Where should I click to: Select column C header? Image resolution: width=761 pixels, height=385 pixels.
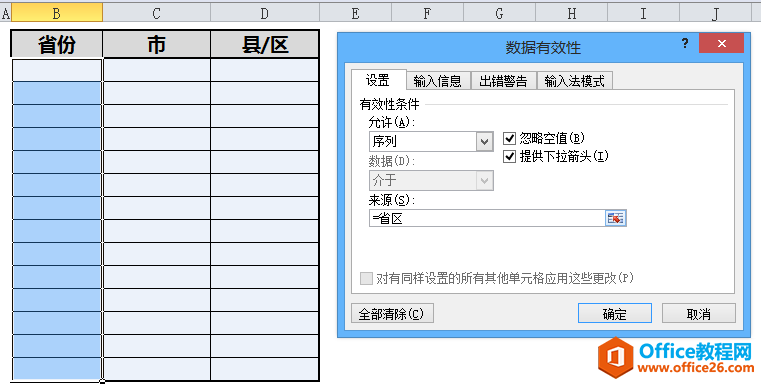point(156,13)
